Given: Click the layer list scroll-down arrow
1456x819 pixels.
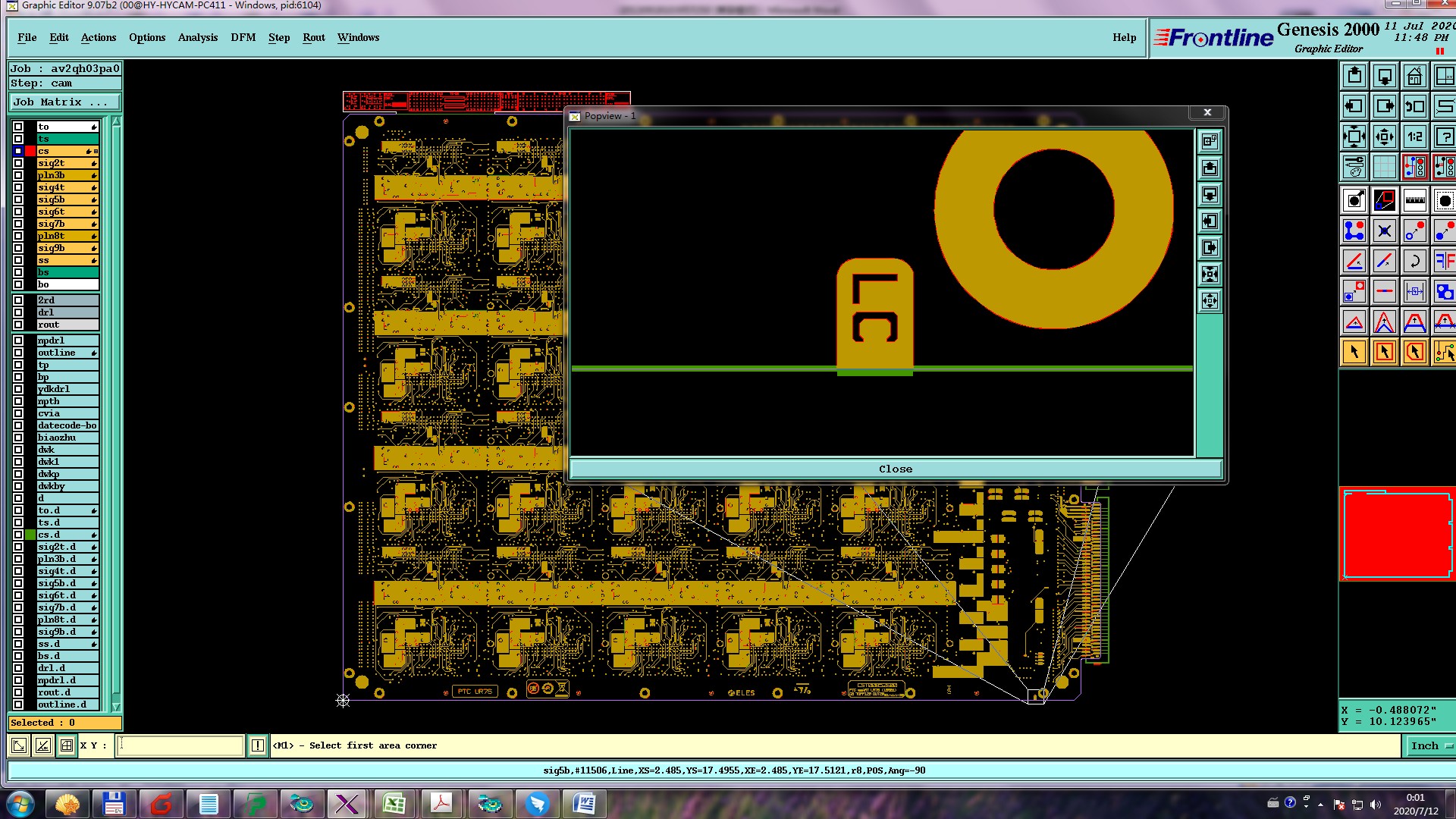Looking at the screenshot, I should click(x=116, y=706).
